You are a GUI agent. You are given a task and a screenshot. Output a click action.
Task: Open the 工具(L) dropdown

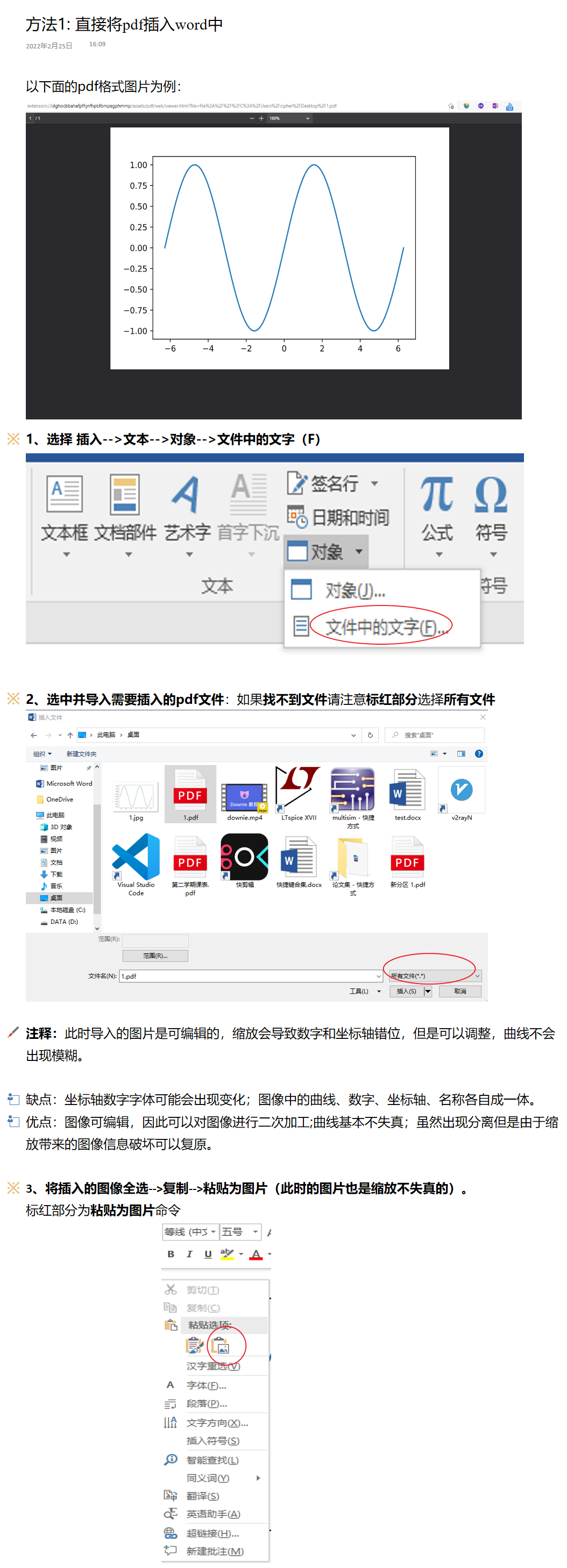point(365,991)
